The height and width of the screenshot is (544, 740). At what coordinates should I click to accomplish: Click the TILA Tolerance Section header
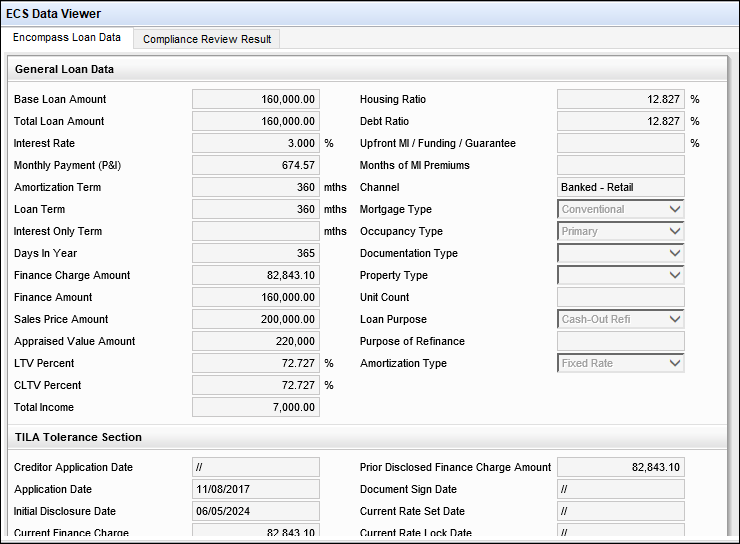point(368,437)
